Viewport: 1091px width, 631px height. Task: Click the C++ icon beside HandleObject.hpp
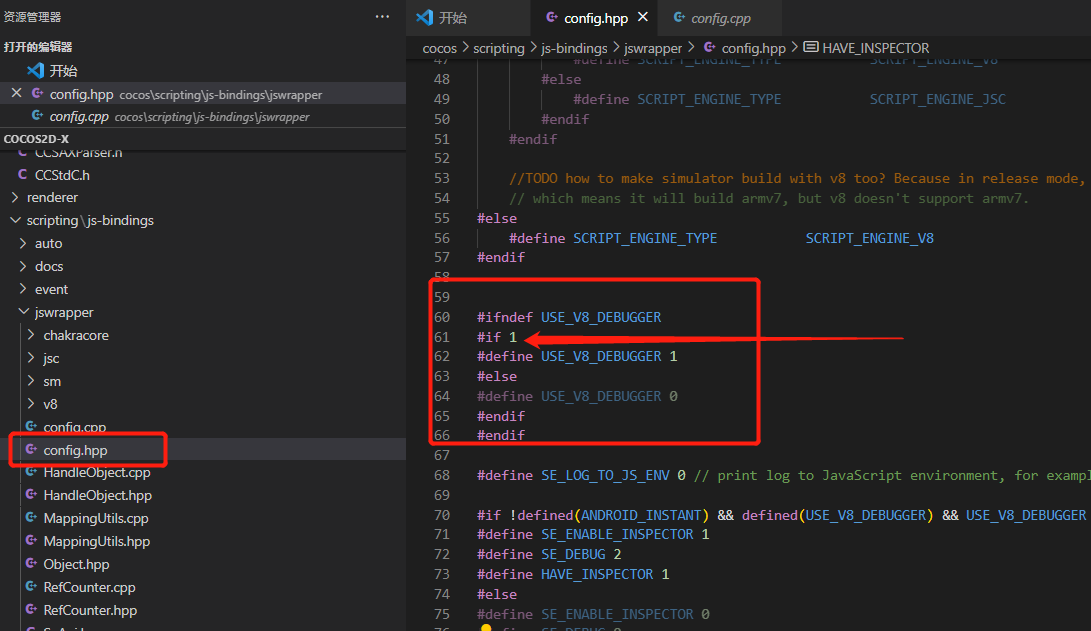31,495
